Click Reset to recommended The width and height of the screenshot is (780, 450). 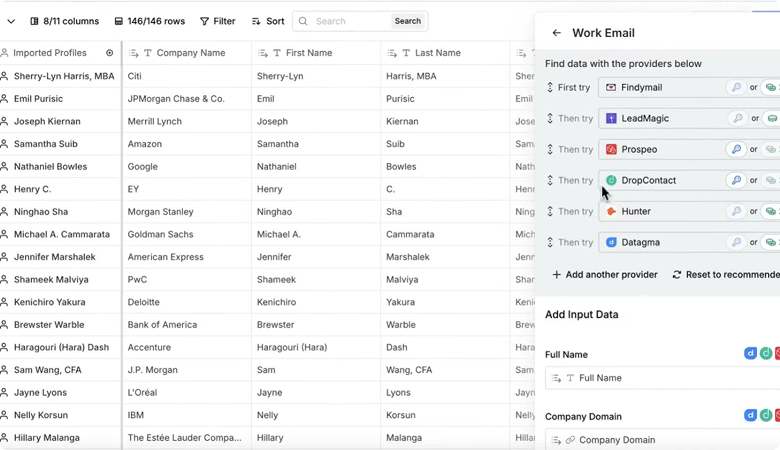pyautogui.click(x=726, y=274)
